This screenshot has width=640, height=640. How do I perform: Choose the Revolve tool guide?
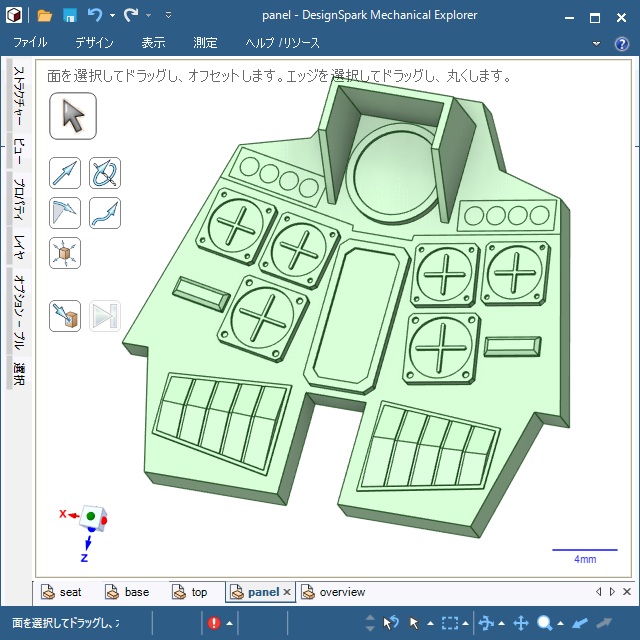click(104, 173)
